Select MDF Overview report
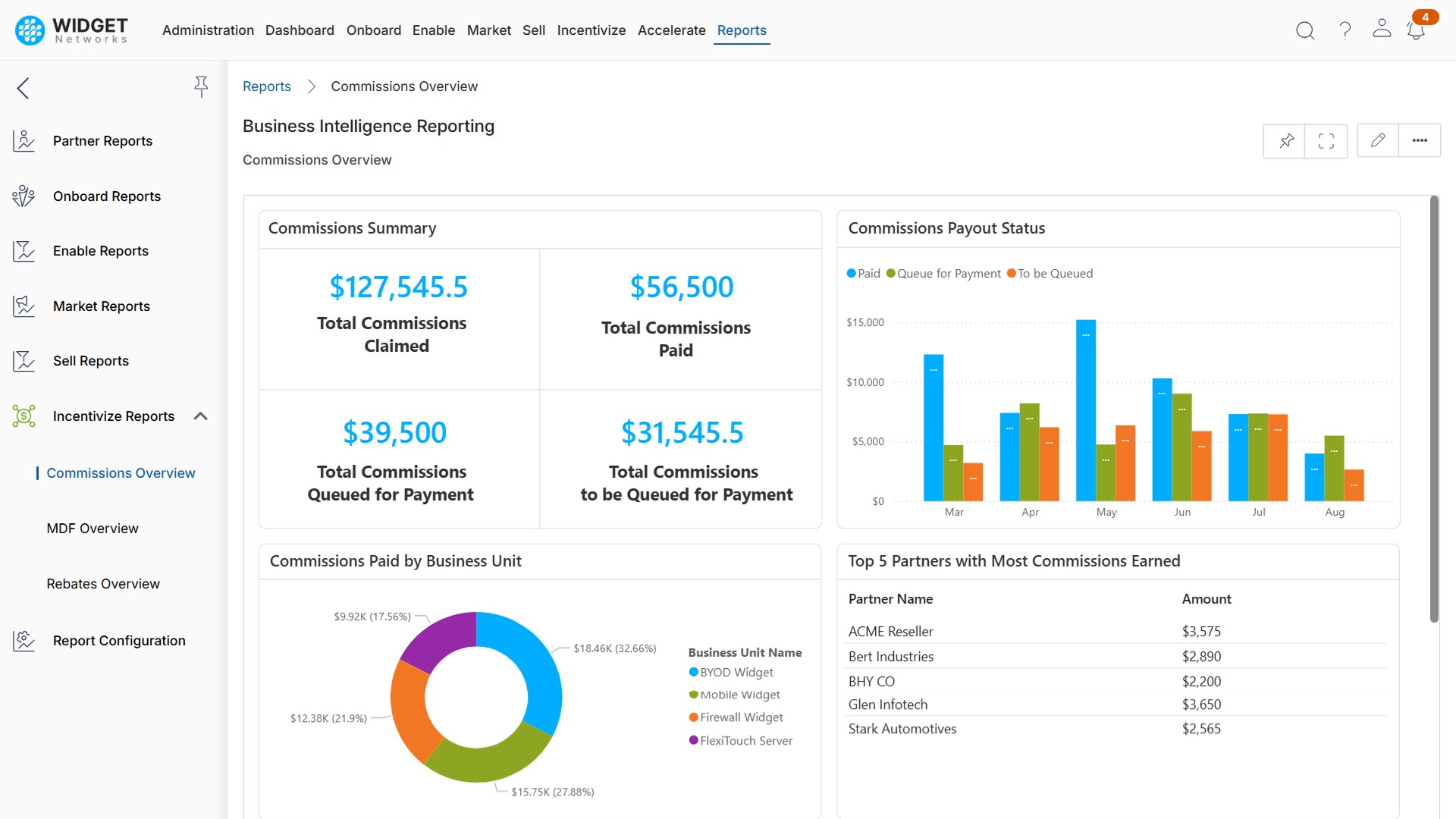This screenshot has width=1456, height=819. click(x=93, y=528)
